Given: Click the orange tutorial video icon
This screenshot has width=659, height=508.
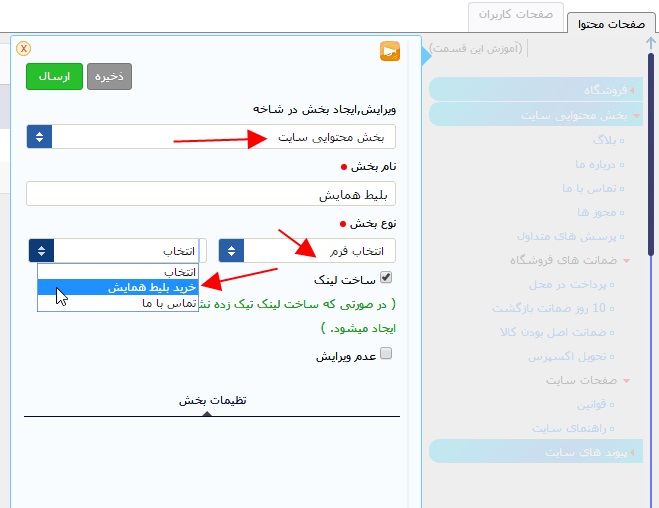Looking at the screenshot, I should 389,51.
